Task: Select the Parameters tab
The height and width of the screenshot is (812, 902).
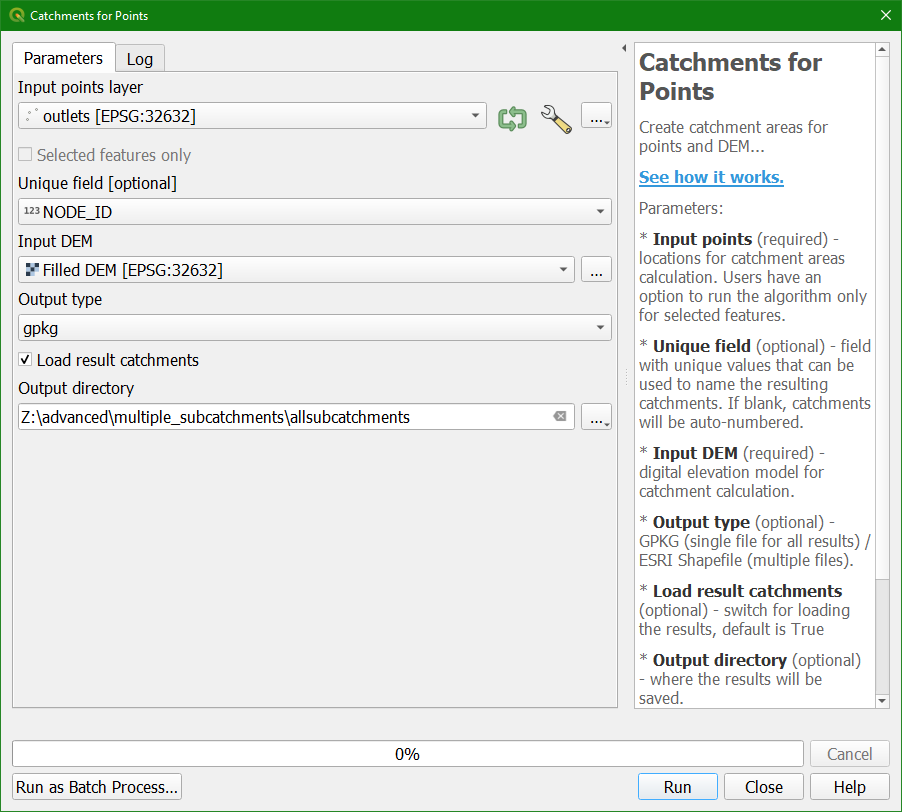Action: (x=63, y=58)
